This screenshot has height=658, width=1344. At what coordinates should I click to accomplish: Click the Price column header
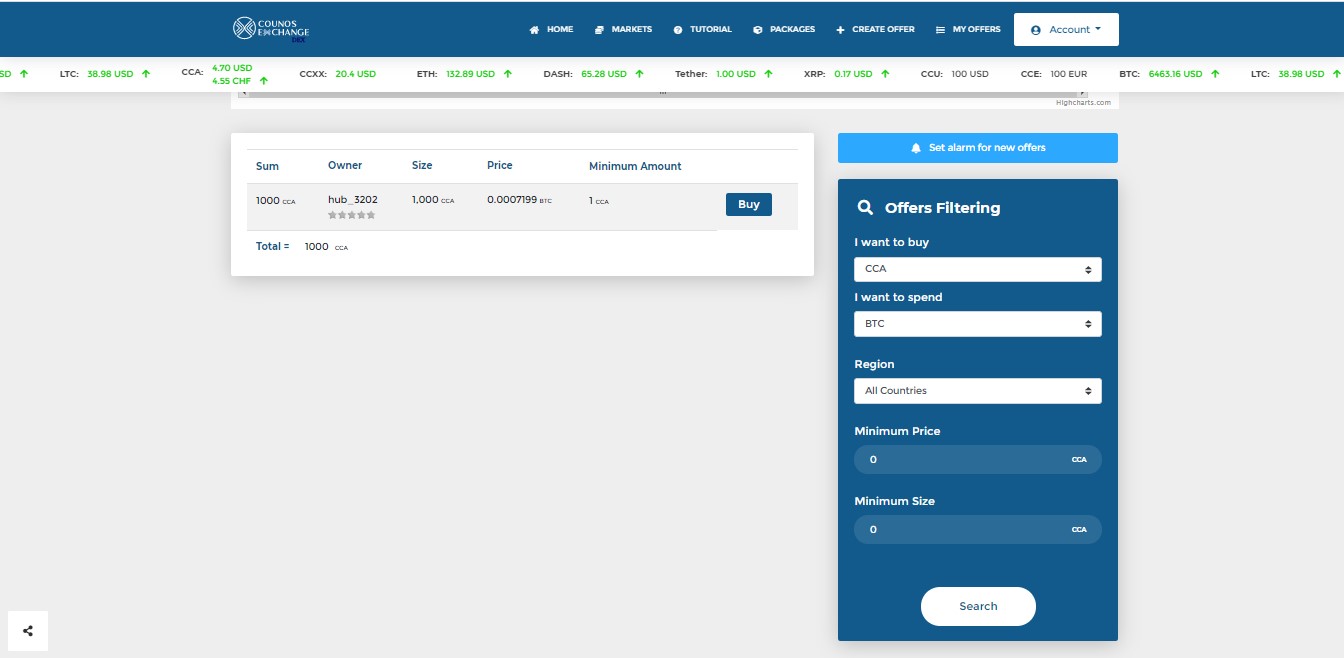tap(500, 165)
